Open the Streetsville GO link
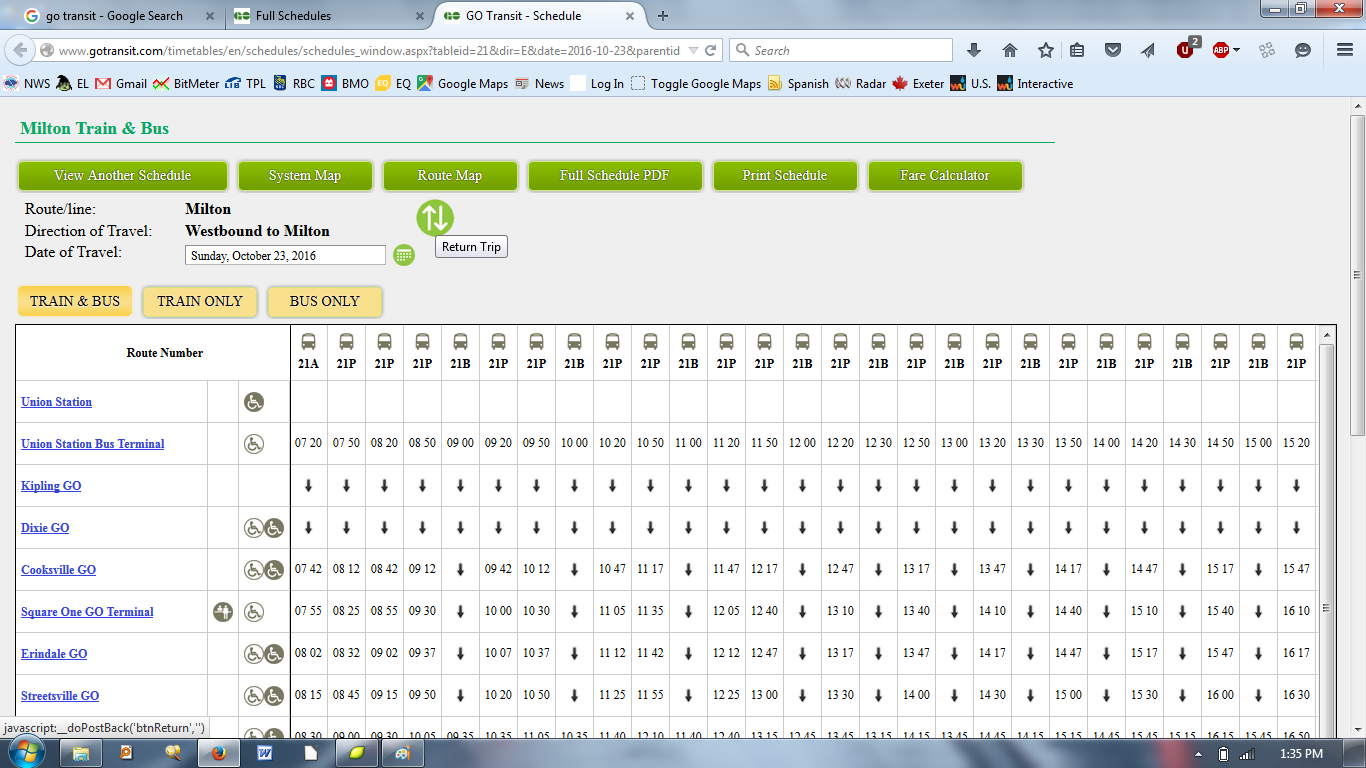The height and width of the screenshot is (768, 1366). (60, 696)
